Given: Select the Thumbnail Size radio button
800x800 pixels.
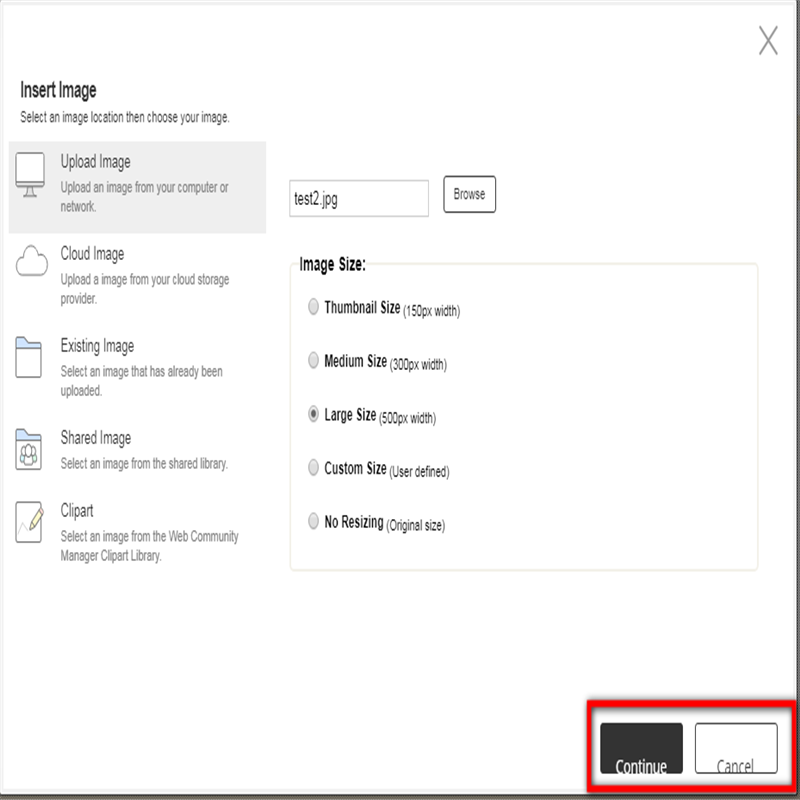Looking at the screenshot, I should (314, 308).
